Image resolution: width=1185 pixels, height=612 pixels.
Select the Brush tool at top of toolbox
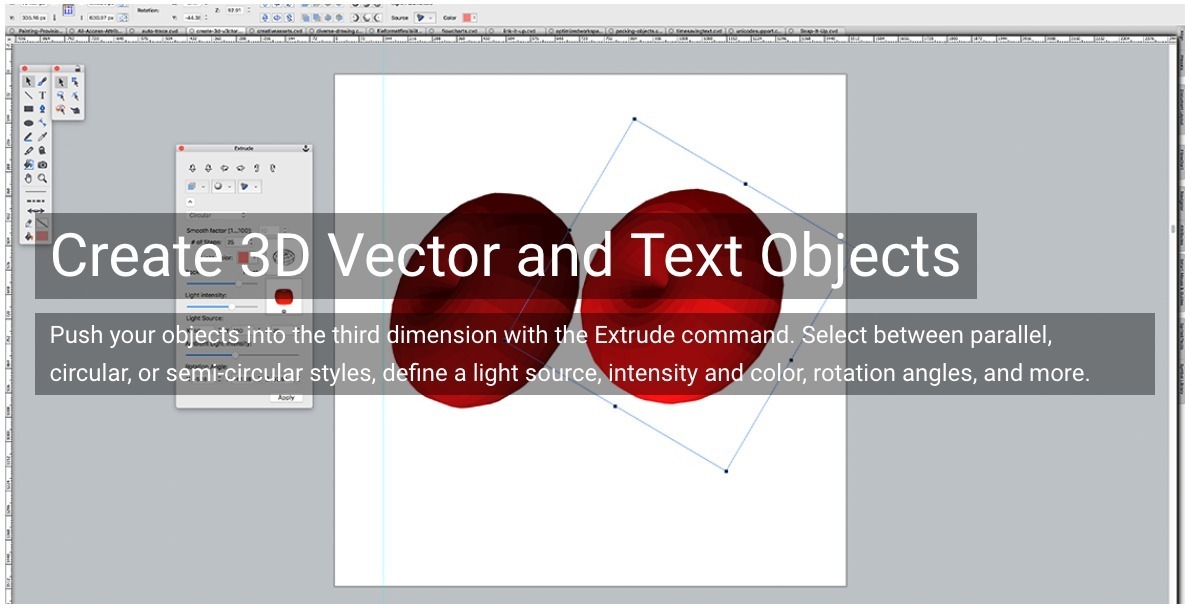coord(42,81)
